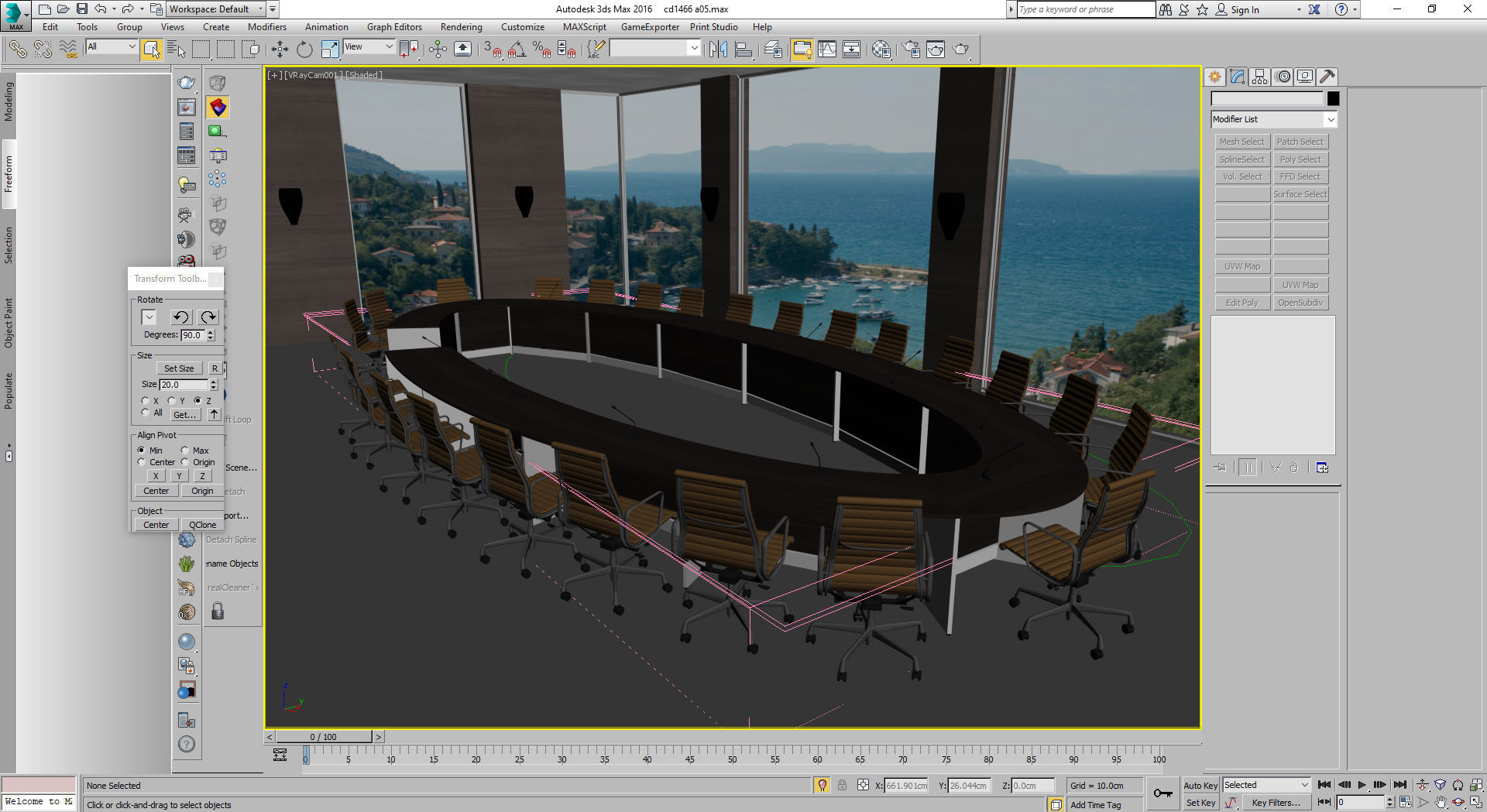Open the Workspace Default dropdown
Screen dimensions: 1487x812
[215, 9]
